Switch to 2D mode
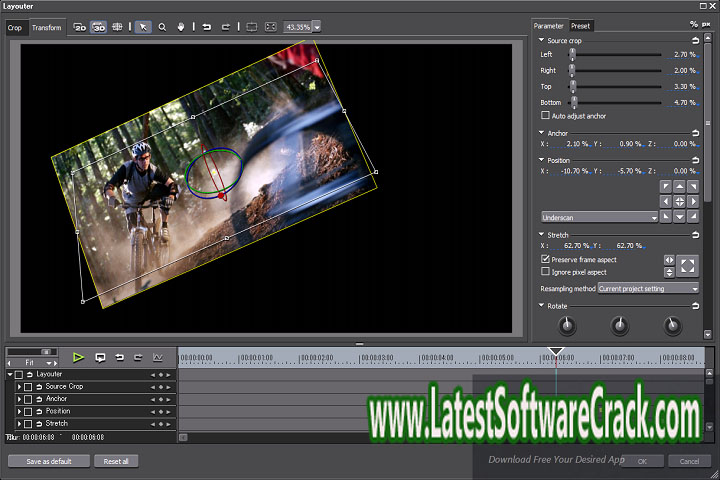This screenshot has height=480, width=720. pos(79,27)
